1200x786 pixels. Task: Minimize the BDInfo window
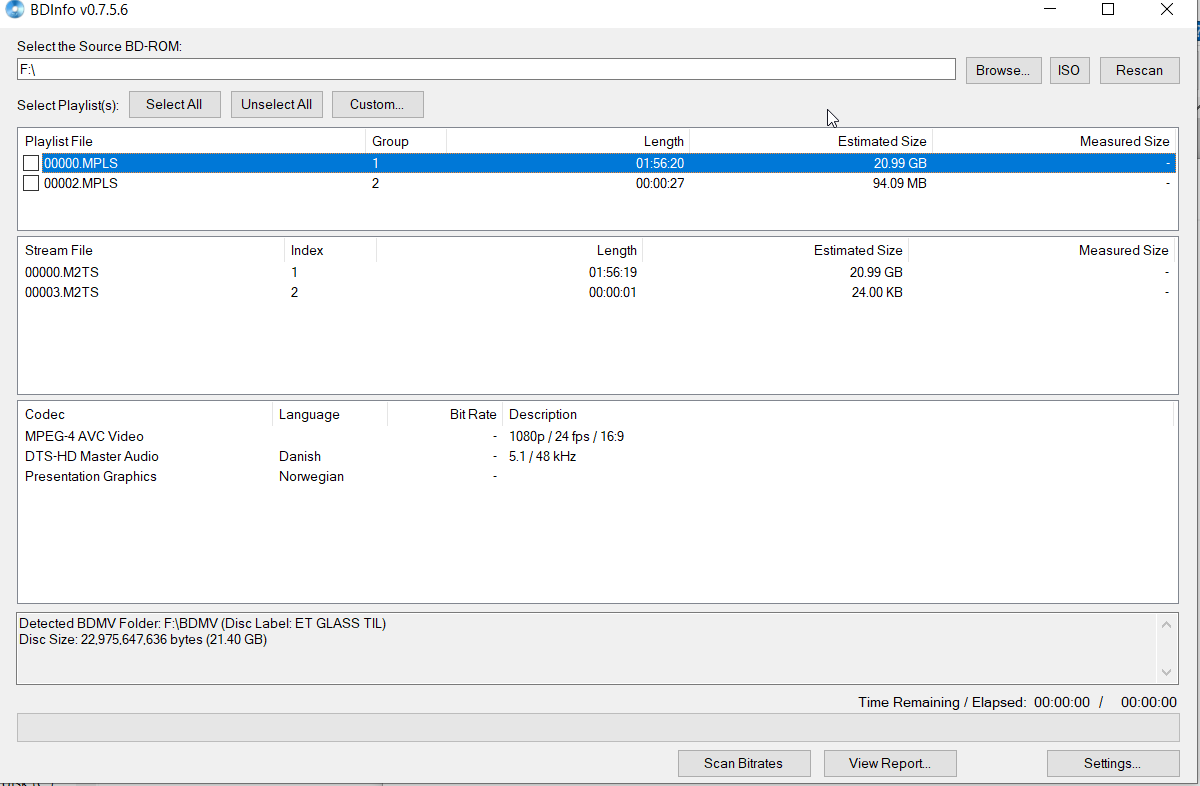click(x=1051, y=9)
